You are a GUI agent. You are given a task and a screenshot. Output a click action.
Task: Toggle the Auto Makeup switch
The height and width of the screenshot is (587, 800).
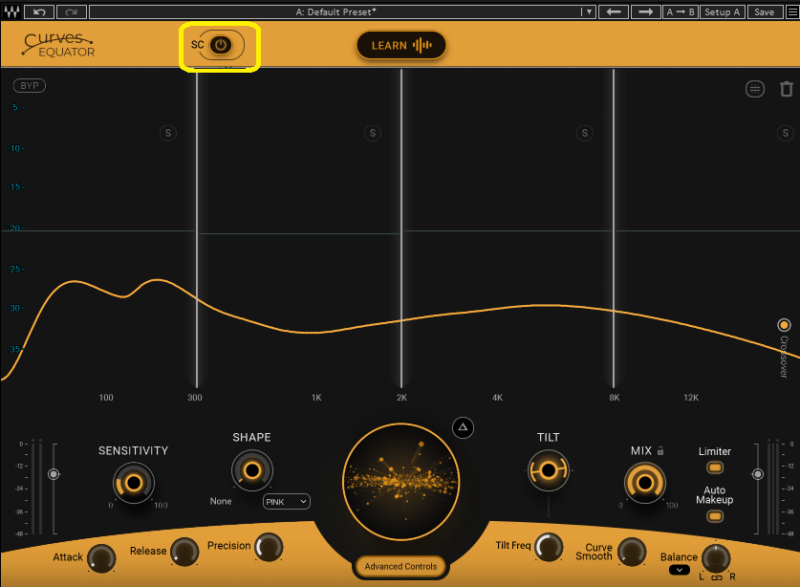tap(714, 516)
